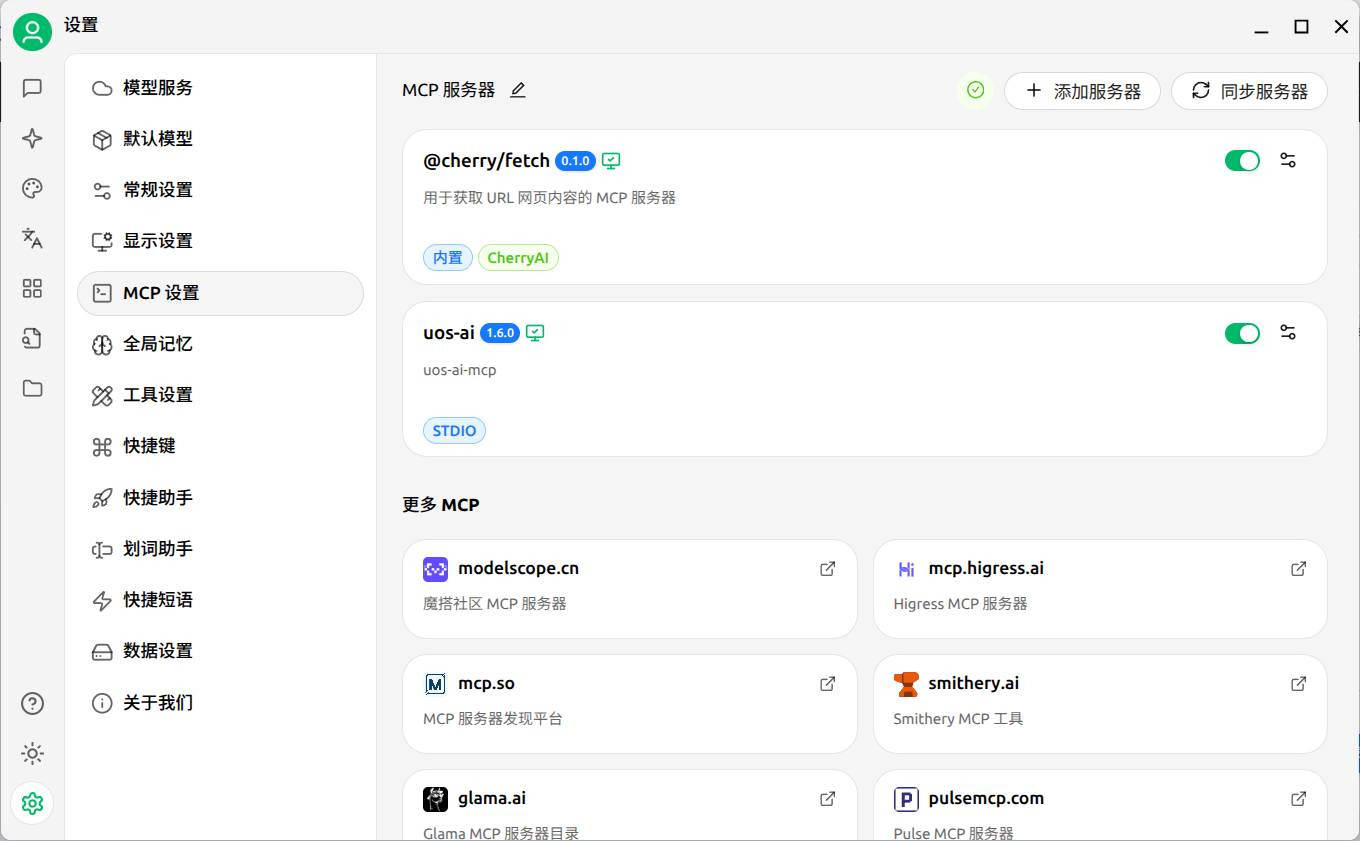Image resolution: width=1360 pixels, height=841 pixels.
Task: Open 快捷键 shortcuts settings
Action: (x=220, y=446)
